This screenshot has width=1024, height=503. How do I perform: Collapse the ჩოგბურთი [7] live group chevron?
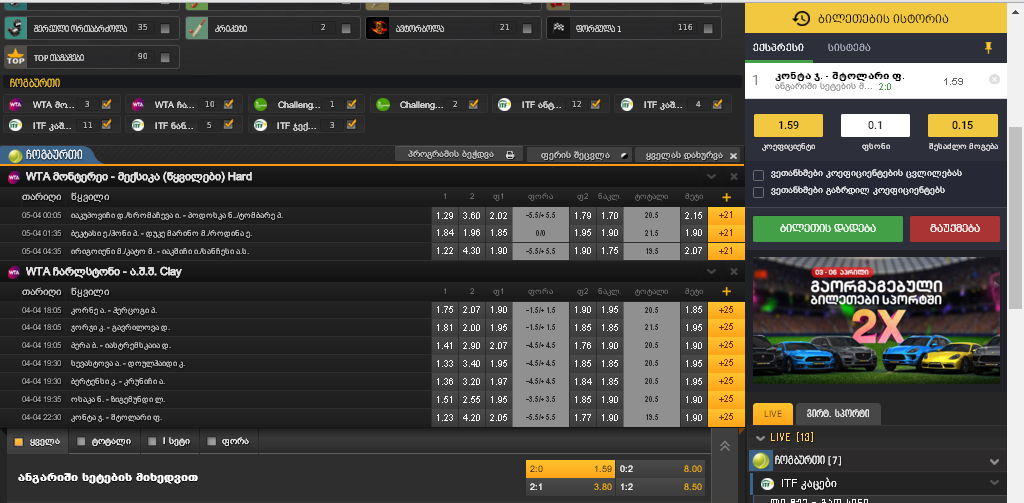pos(994,462)
